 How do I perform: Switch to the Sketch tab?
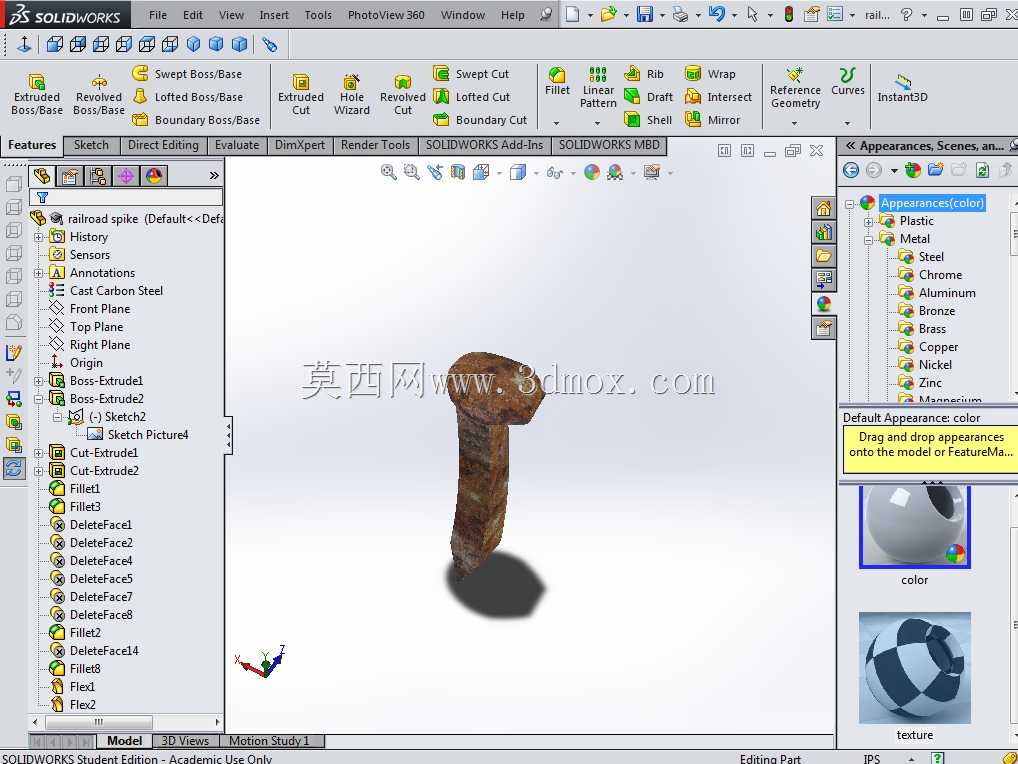point(91,145)
